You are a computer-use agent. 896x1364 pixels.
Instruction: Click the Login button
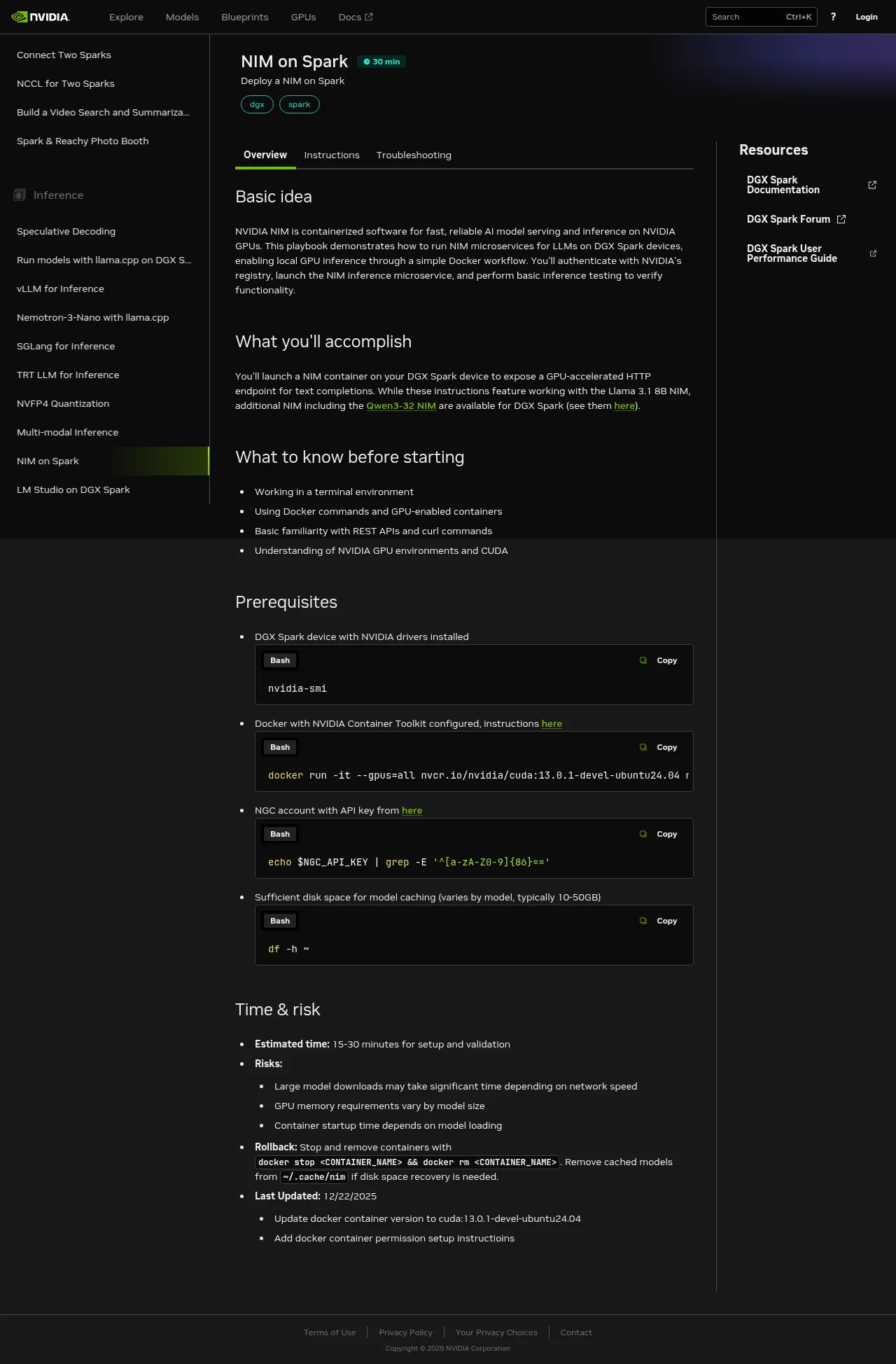pyautogui.click(x=867, y=17)
